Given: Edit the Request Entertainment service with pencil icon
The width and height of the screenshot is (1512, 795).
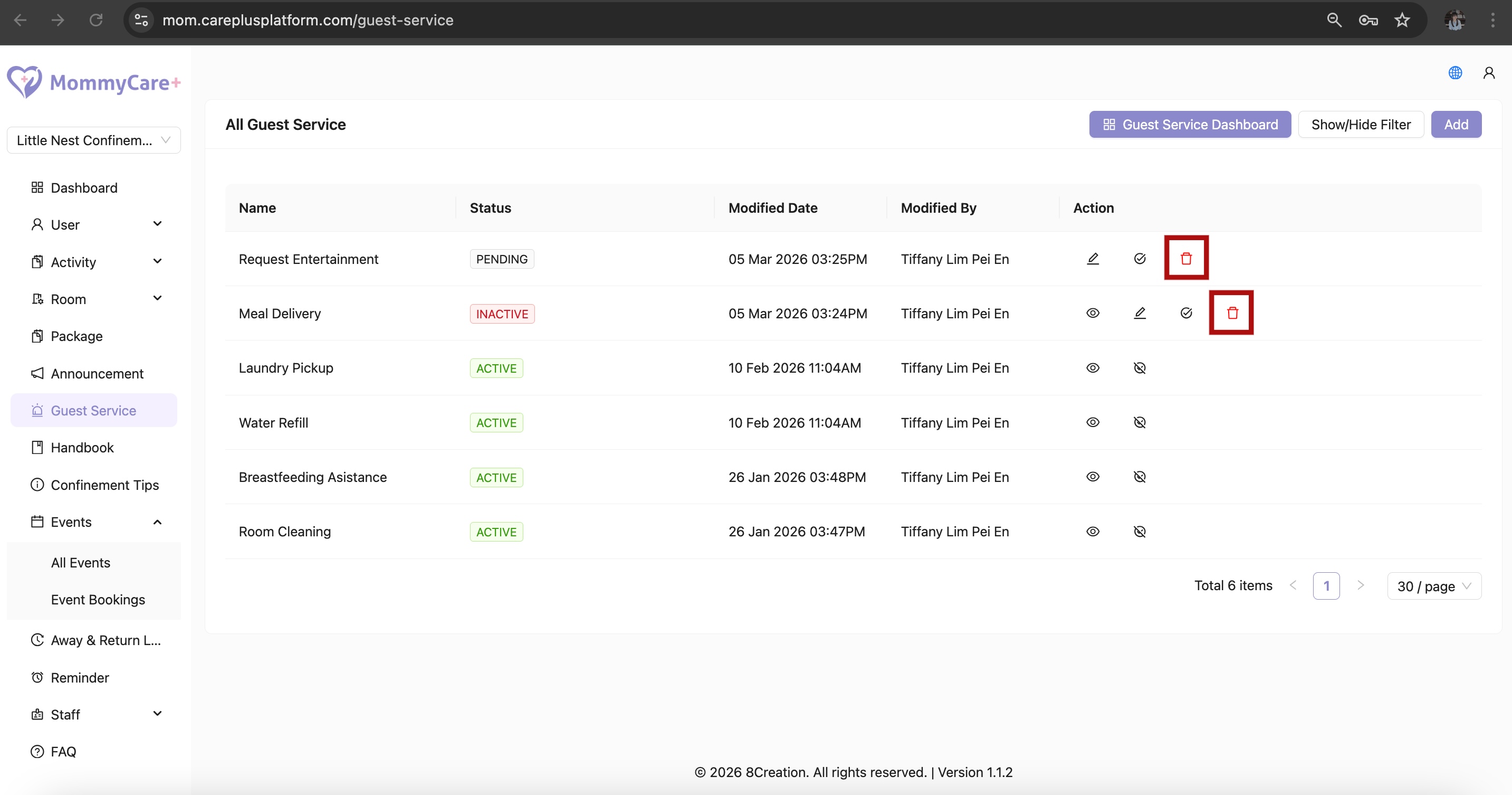Looking at the screenshot, I should [x=1093, y=258].
